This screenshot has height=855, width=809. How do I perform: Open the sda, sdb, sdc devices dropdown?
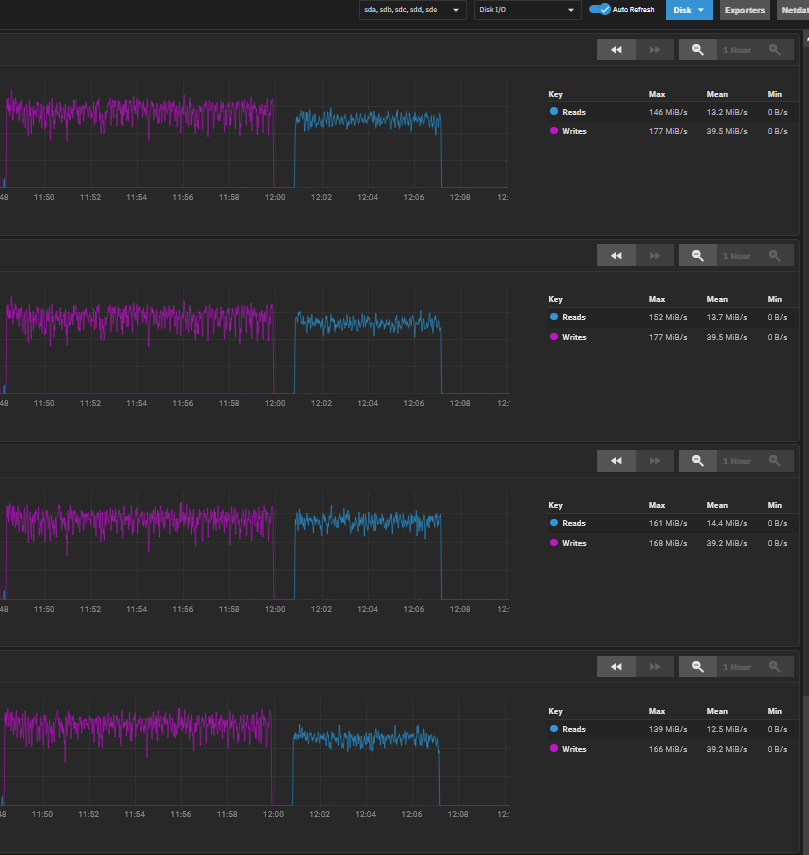(x=412, y=10)
